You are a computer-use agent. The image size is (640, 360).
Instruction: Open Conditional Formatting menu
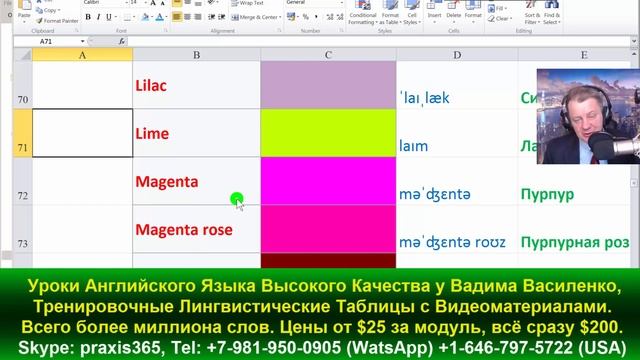[362, 13]
